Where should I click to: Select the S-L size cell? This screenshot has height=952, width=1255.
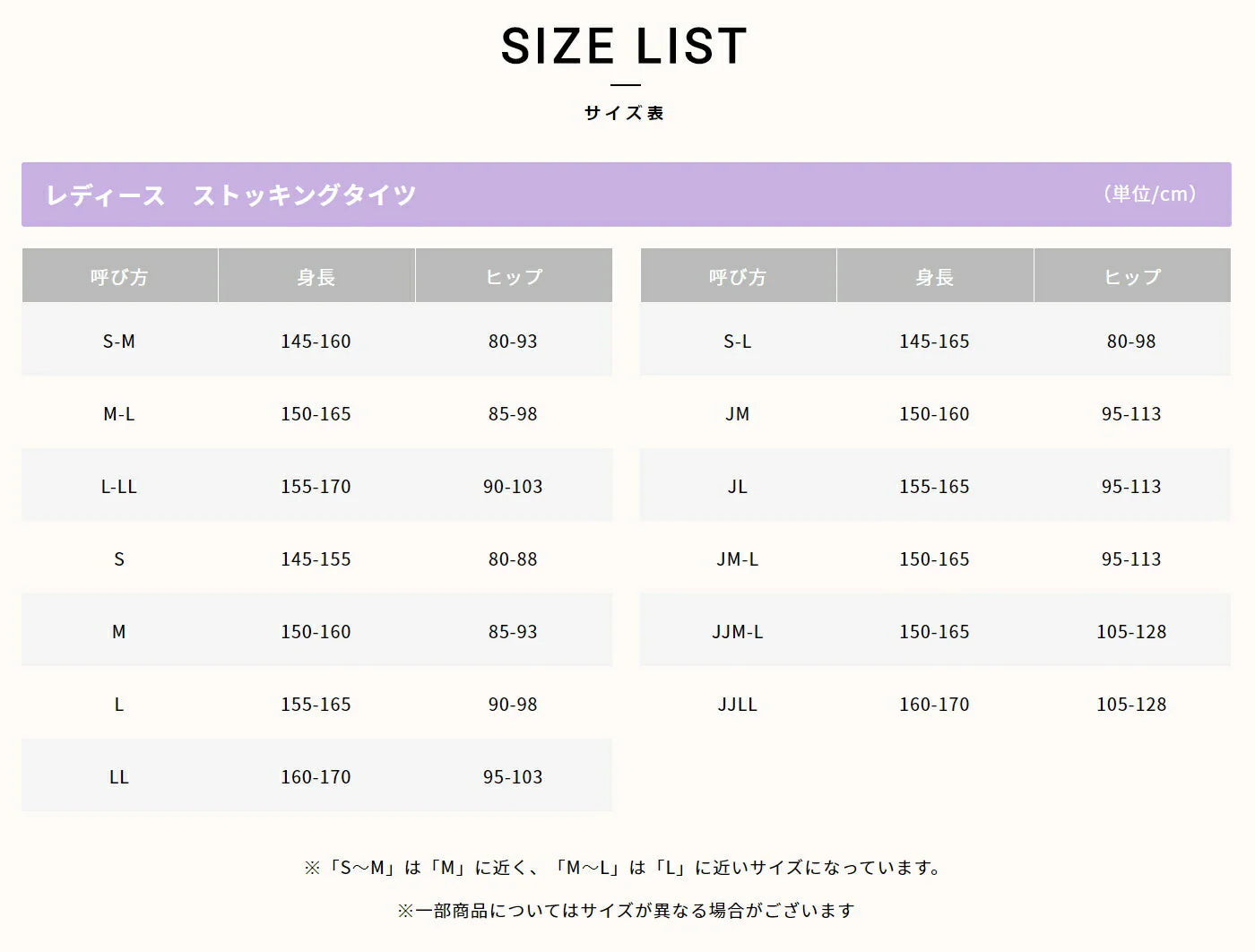[x=738, y=341]
